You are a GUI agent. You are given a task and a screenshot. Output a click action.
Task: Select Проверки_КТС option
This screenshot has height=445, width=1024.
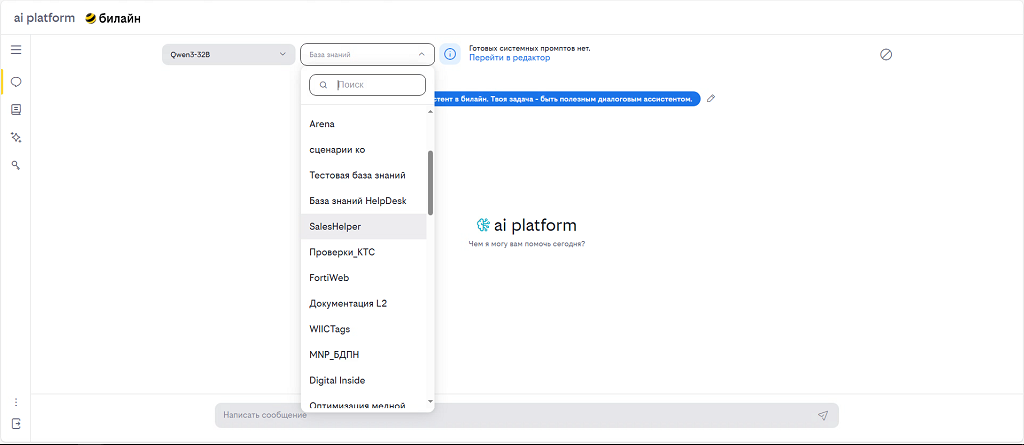[x=364, y=252]
